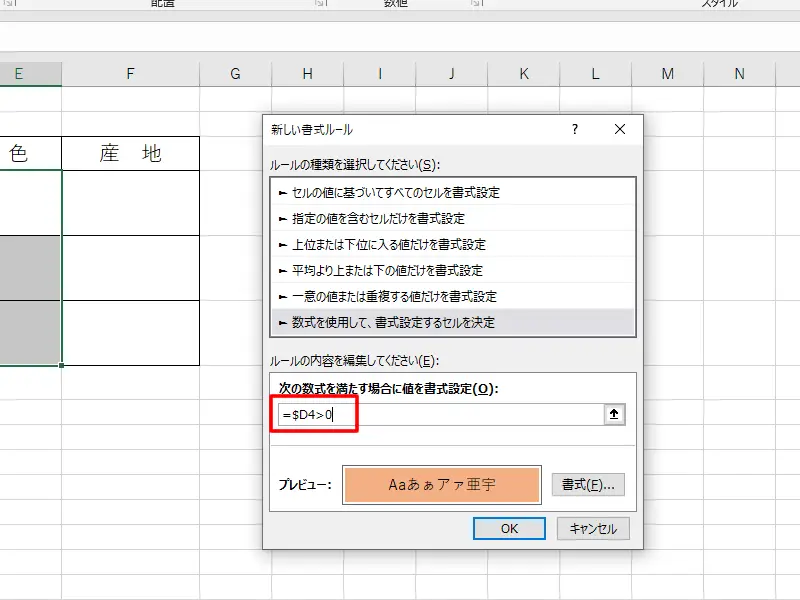Click the 産 地 header cell
Viewport: 800px width, 600px height.
click(x=130, y=153)
